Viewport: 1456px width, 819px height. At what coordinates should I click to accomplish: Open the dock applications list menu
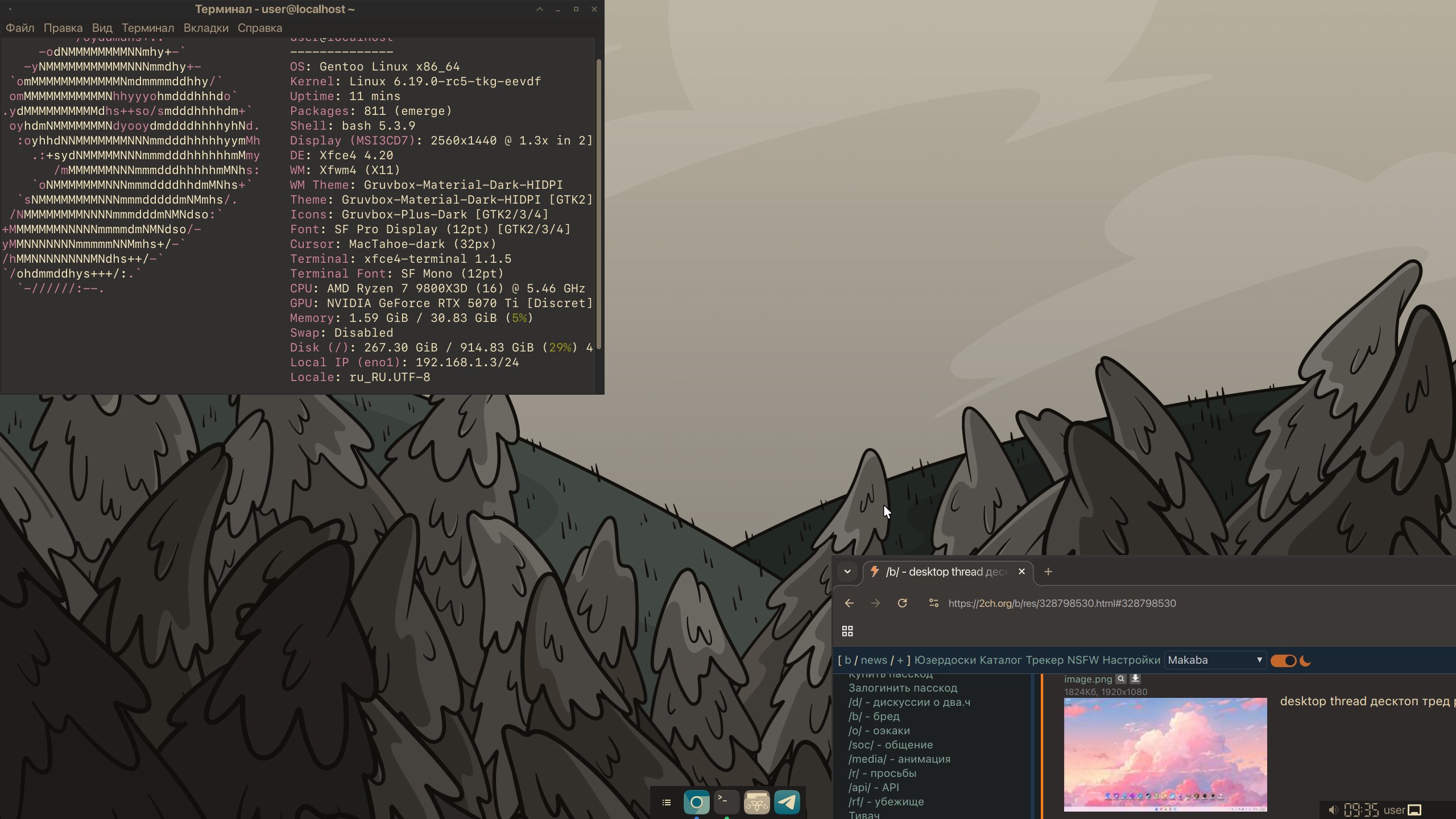pos(667,803)
